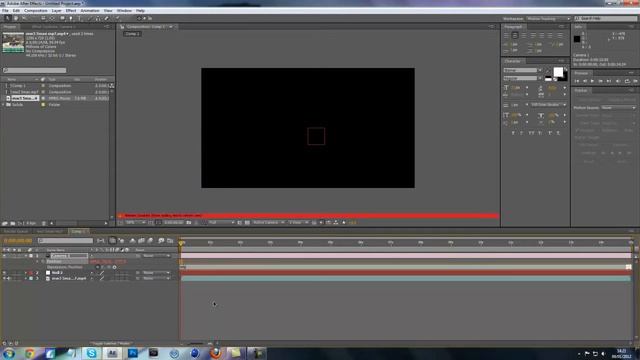Select the Pen tool
The width and height of the screenshot is (640, 360).
click(71, 18)
